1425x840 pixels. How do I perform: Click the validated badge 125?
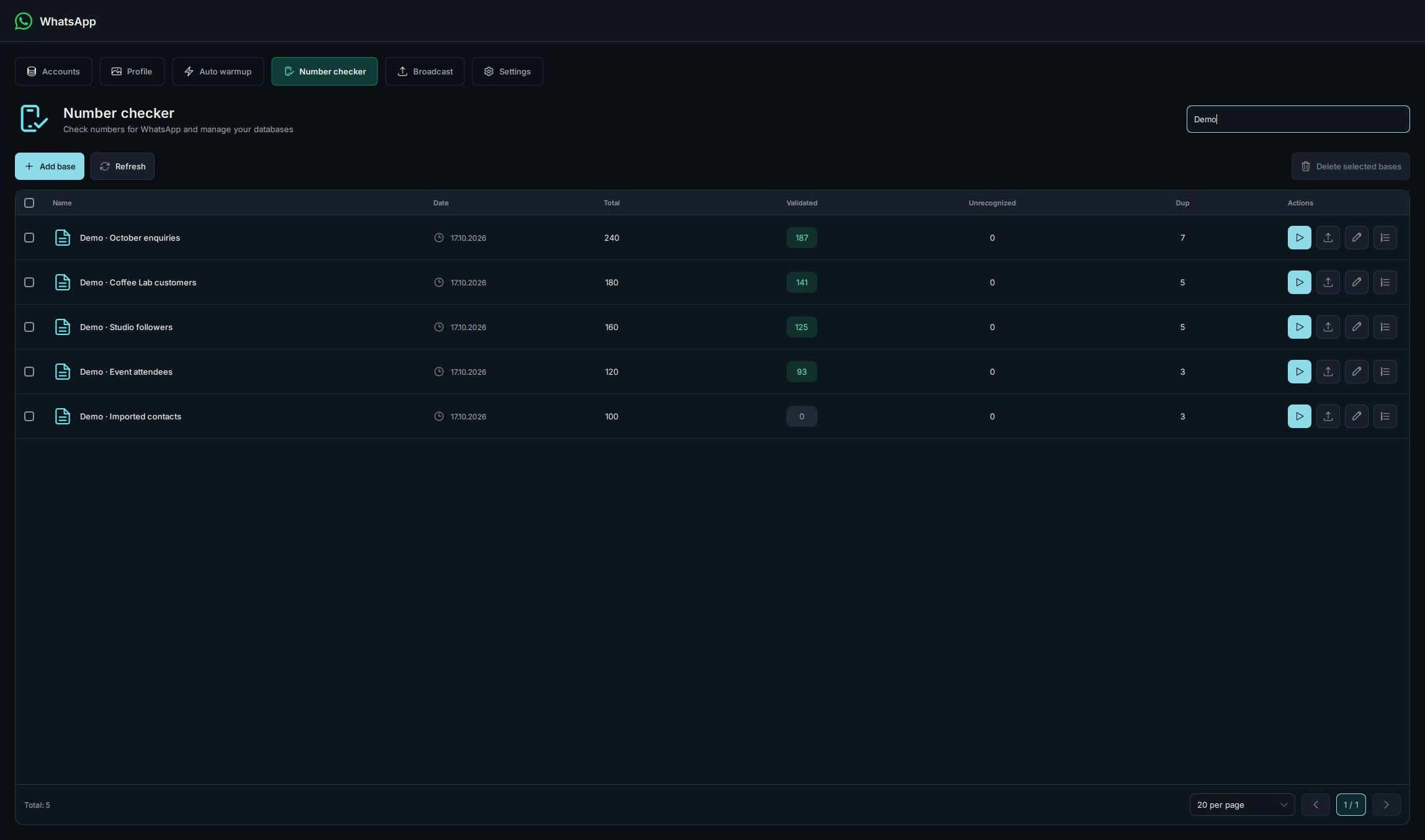pyautogui.click(x=802, y=327)
